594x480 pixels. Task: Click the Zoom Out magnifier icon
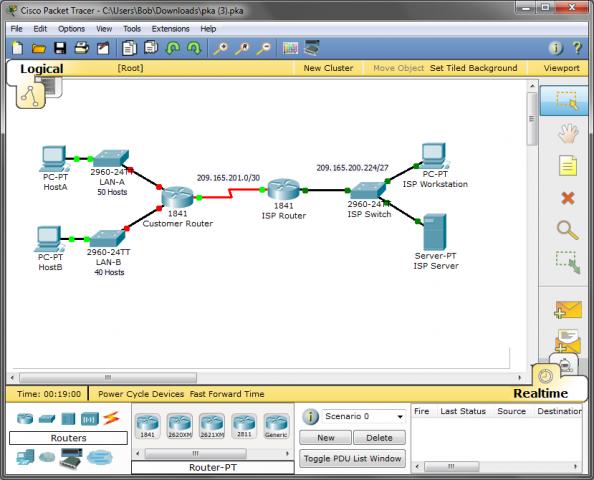[x=264, y=48]
